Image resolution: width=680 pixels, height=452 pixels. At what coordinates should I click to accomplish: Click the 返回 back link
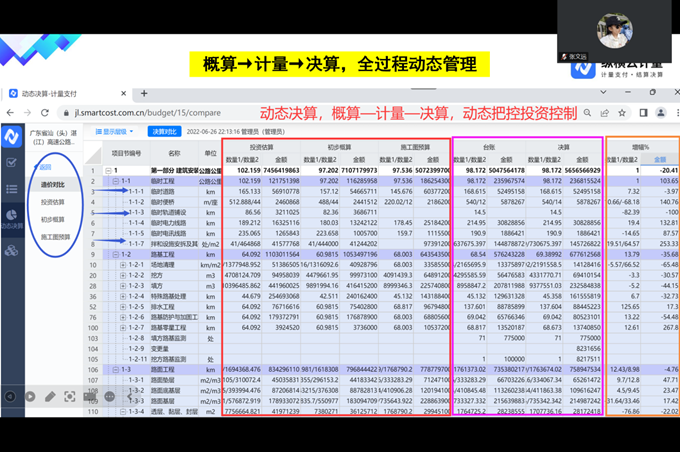coord(45,168)
